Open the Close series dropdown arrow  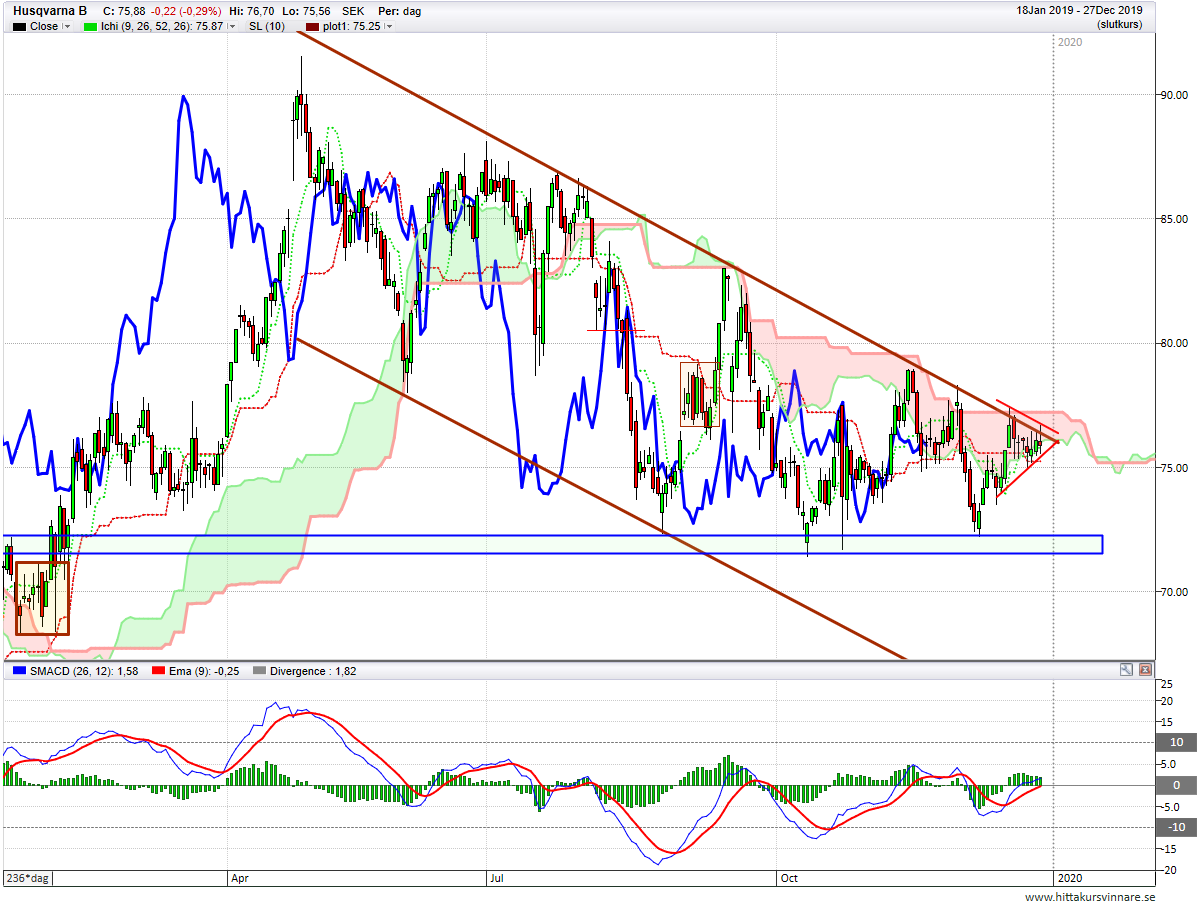click(67, 27)
